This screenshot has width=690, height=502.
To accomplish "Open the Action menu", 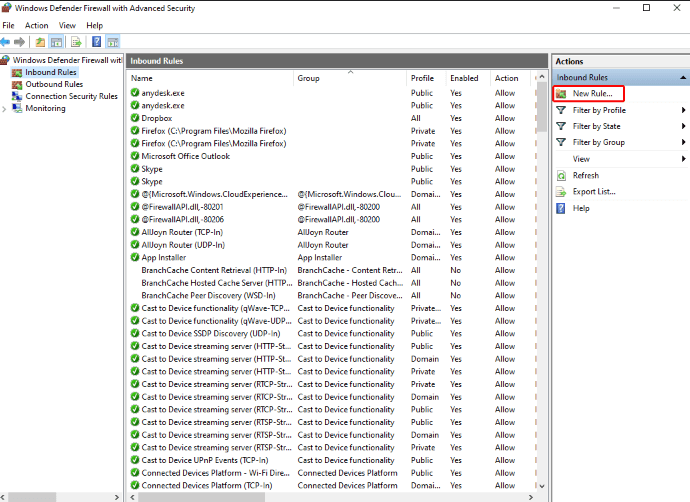I will pos(37,26).
